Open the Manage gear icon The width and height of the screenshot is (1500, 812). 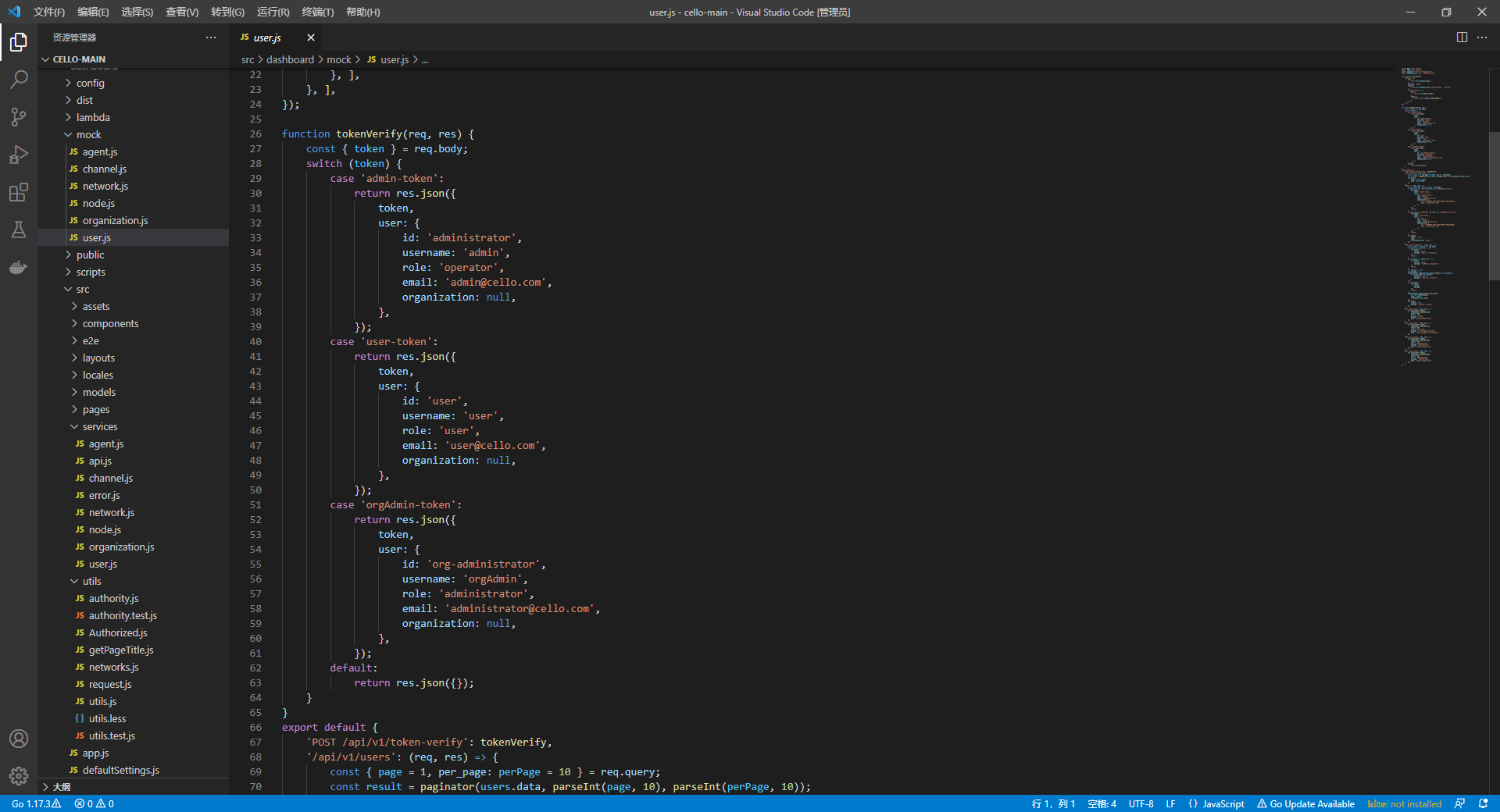pos(19,776)
